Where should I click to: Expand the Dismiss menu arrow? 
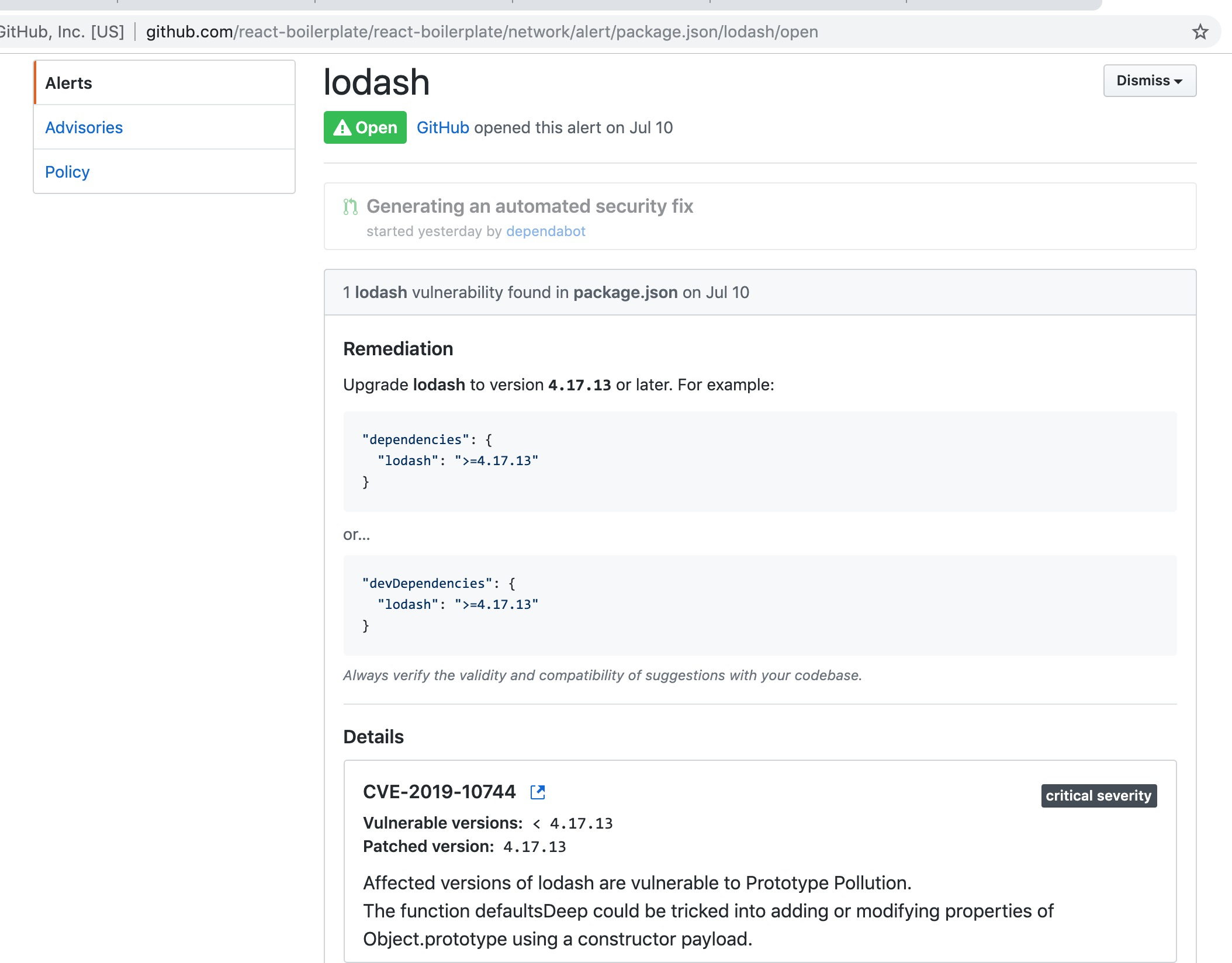(1179, 81)
